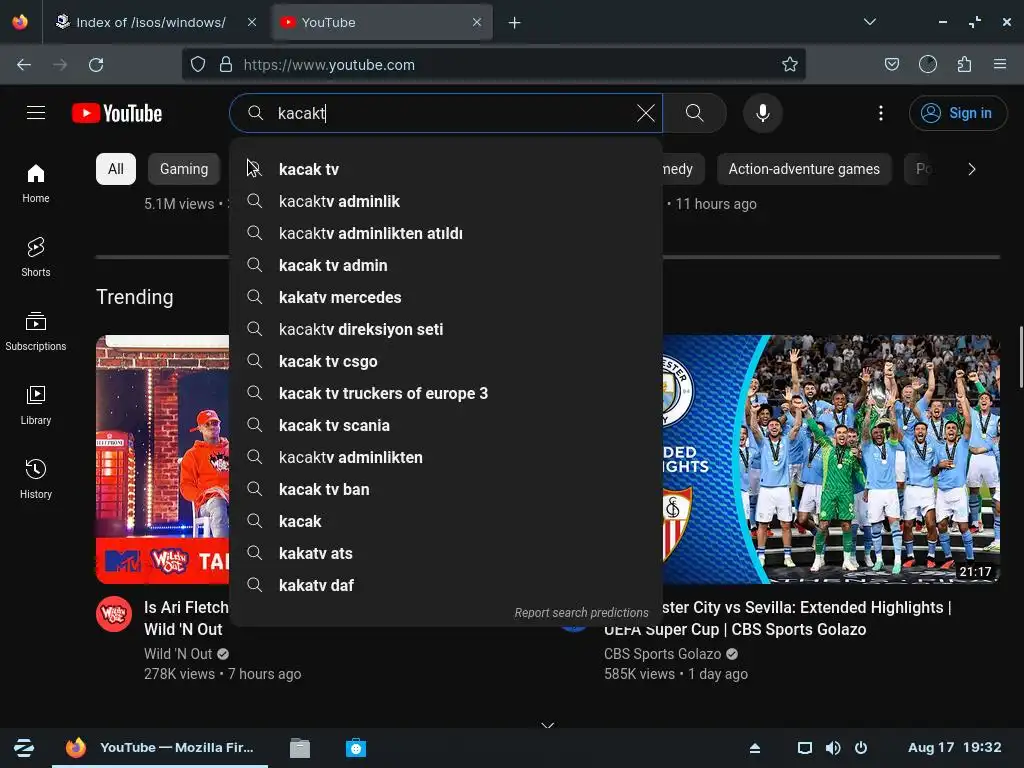Viewport: 1024px width, 768px height.
Task: Open Software store from taskbar
Action: 356,748
